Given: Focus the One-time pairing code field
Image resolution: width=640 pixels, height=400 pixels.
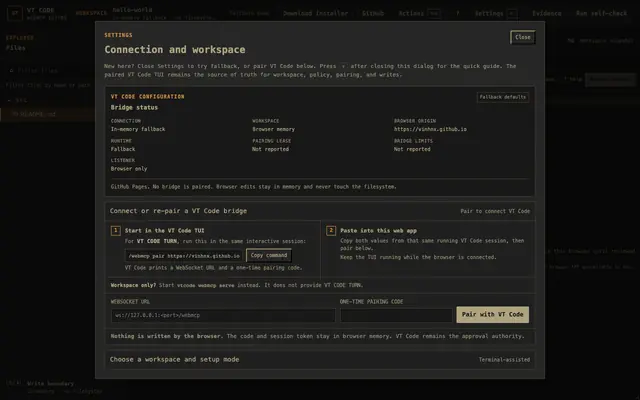Looking at the screenshot, I should pyautogui.click(x=396, y=315).
